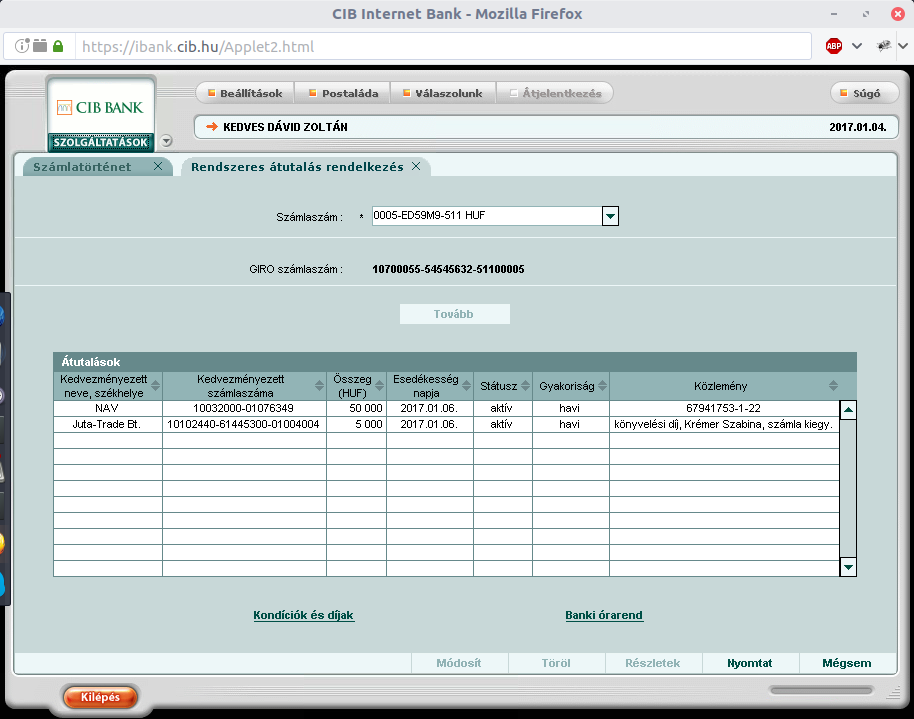Click the Mégsem cancel button
The height and width of the screenshot is (719, 914).
pyautogui.click(x=847, y=663)
